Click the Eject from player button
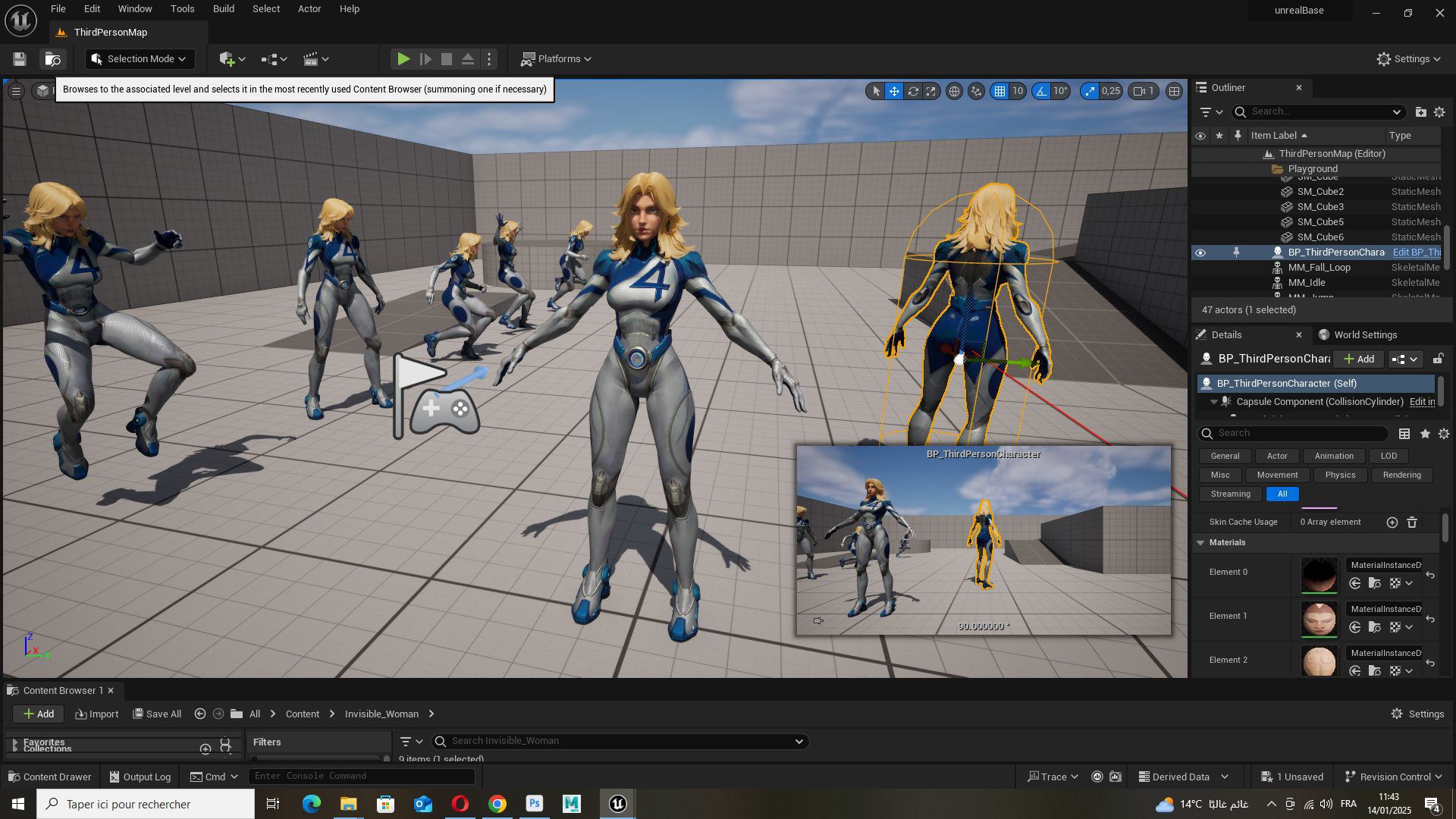 (468, 59)
